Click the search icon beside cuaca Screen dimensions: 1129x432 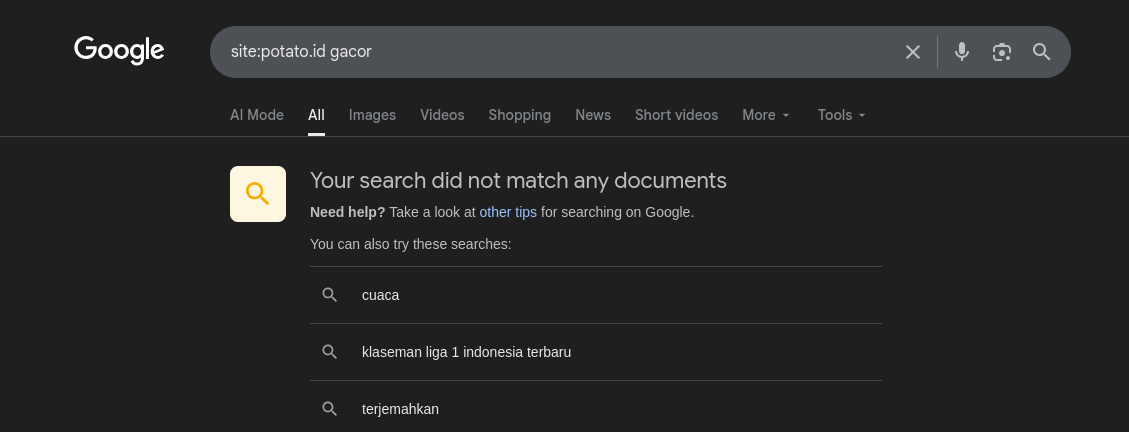(x=329, y=295)
